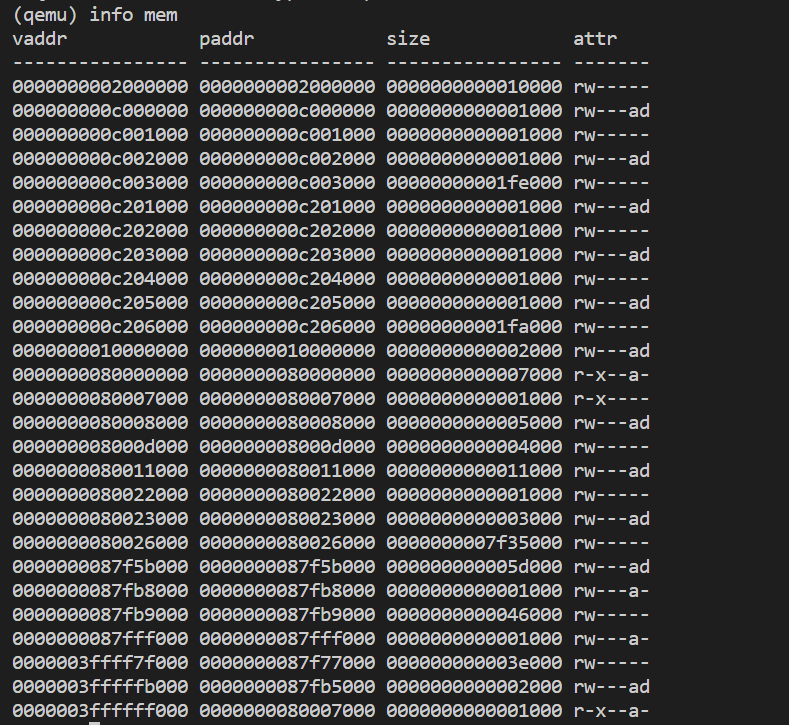The width and height of the screenshot is (789, 725).
Task: Click paddr cell 000000000c202000
Action: 287,231
